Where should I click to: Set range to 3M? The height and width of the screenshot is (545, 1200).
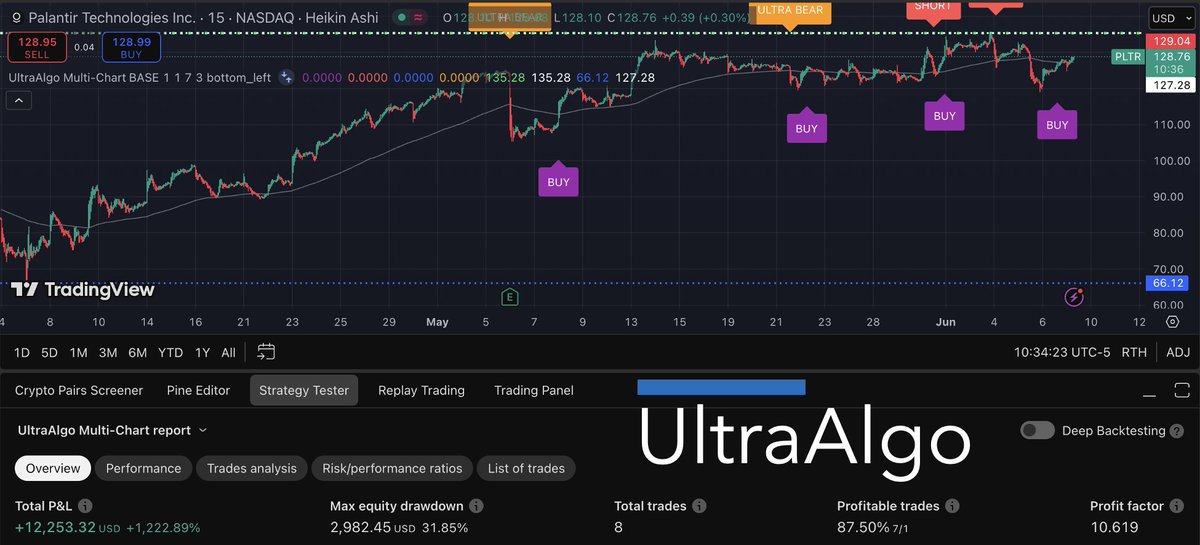tap(109, 351)
